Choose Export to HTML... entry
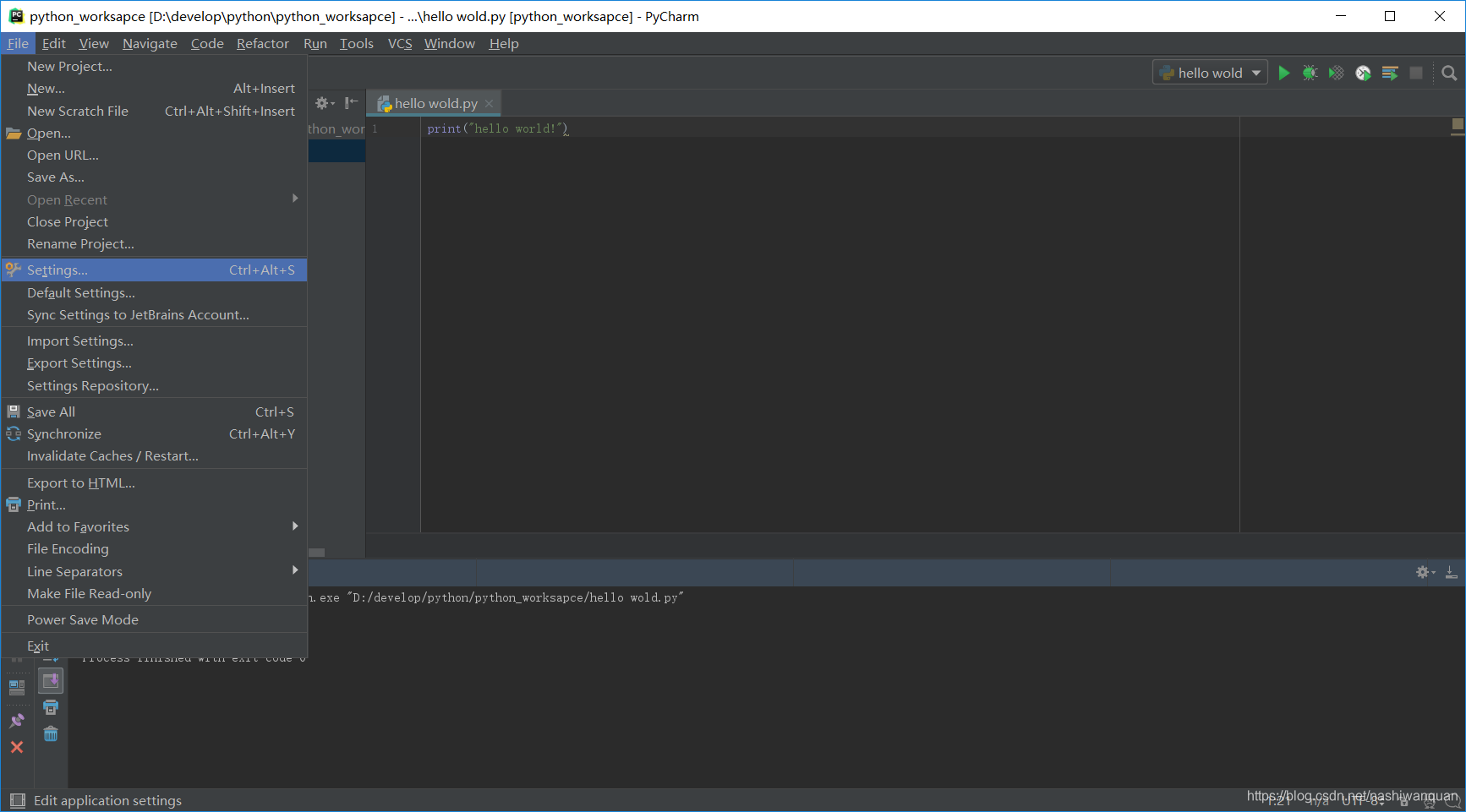The width and height of the screenshot is (1466, 812). [x=154, y=482]
